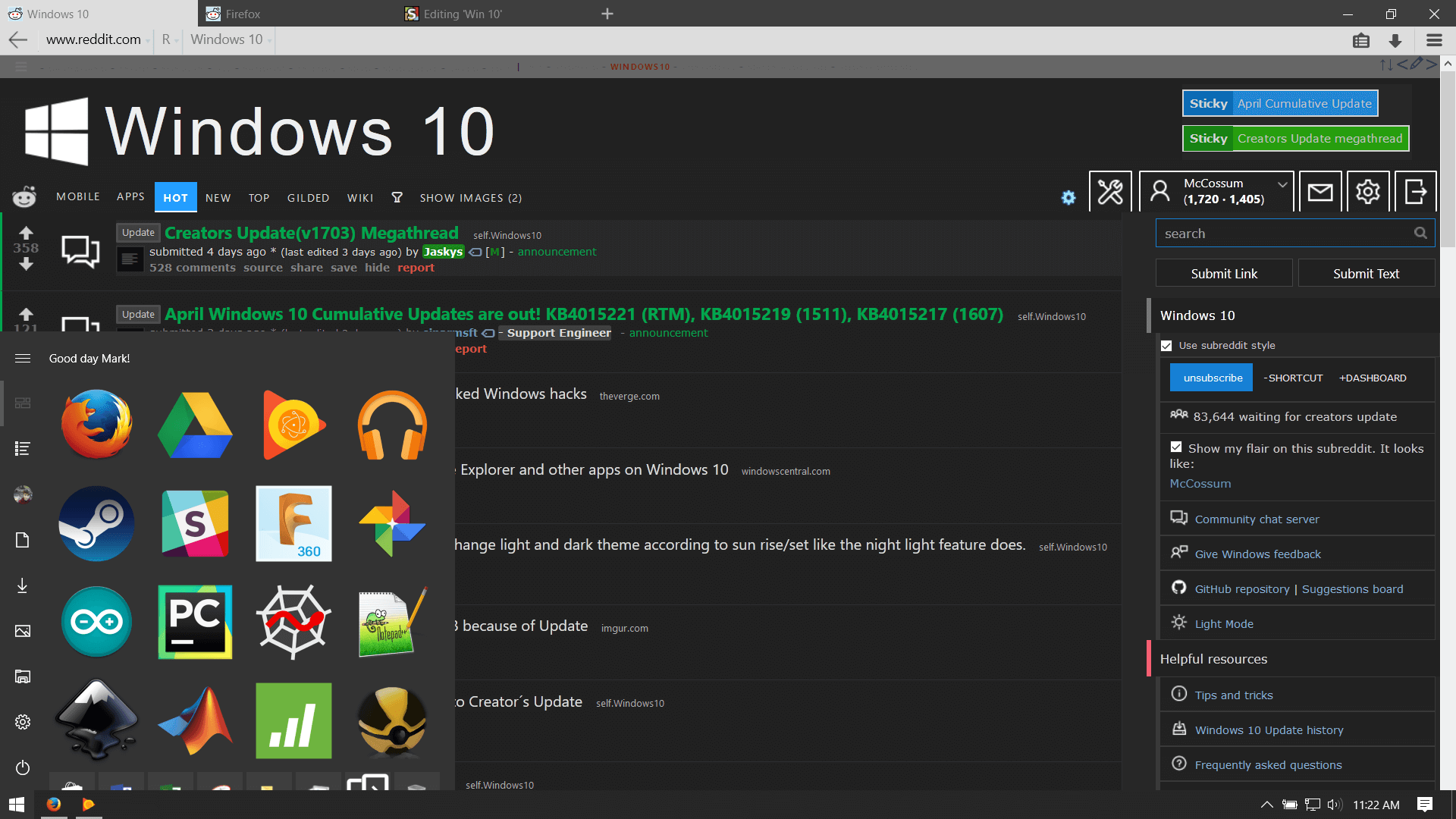
Task: Open the filter funnel icon in nav
Action: (397, 197)
